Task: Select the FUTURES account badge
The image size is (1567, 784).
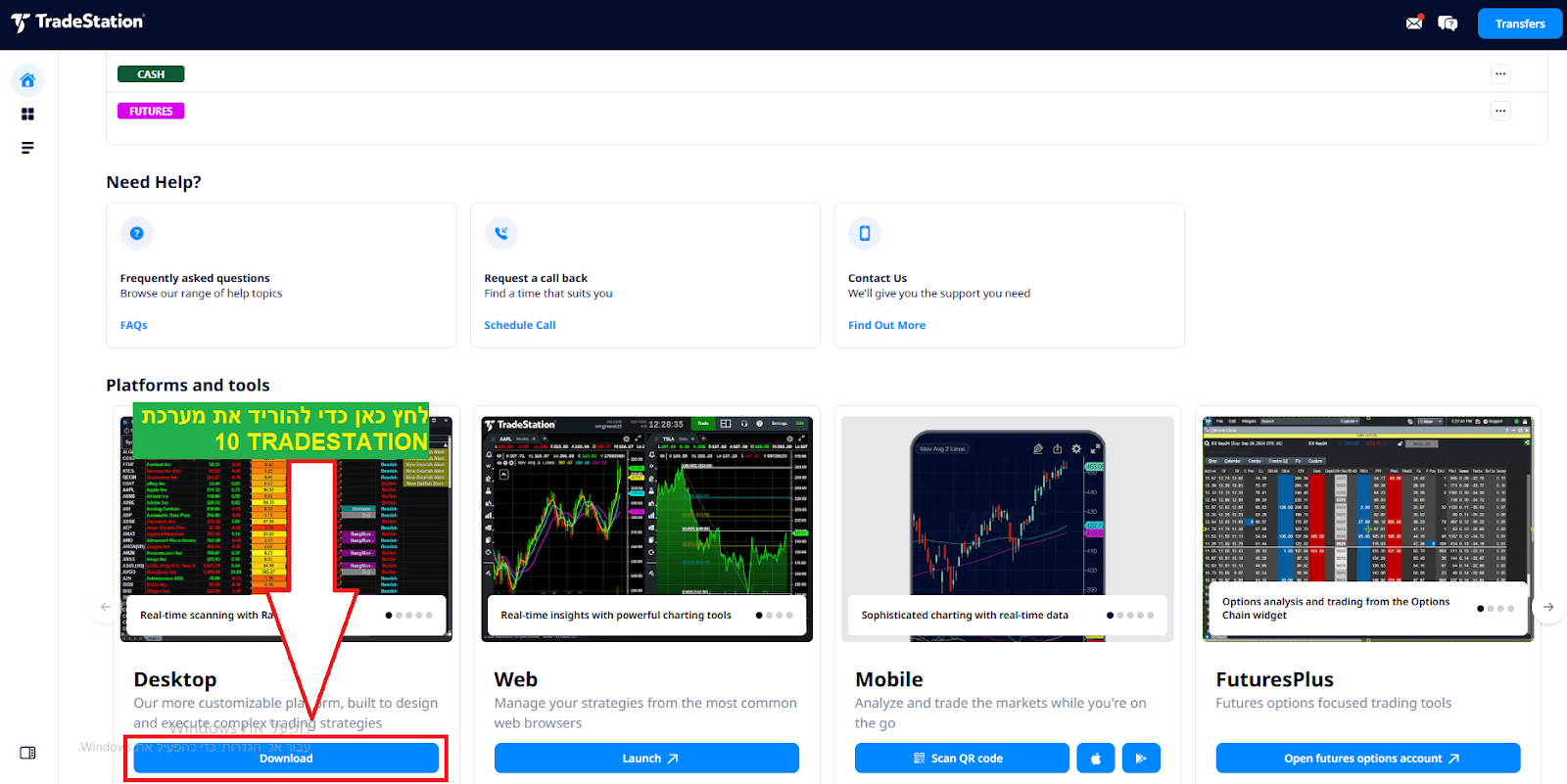Action: pyautogui.click(x=151, y=112)
